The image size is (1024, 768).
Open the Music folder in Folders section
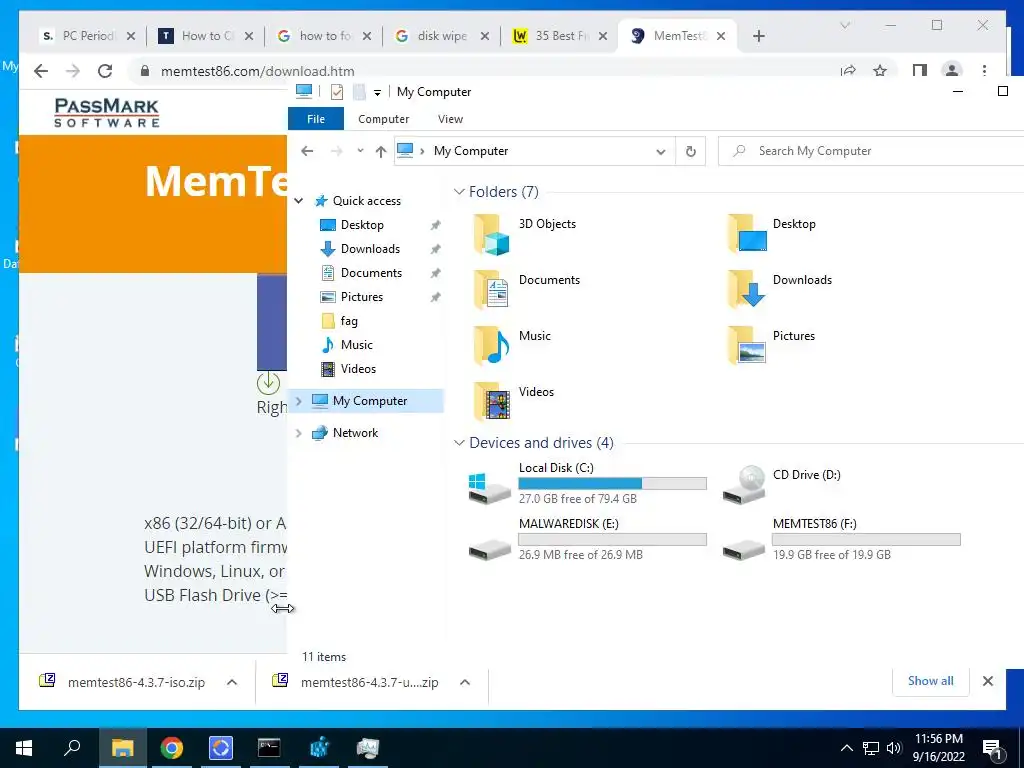click(492, 346)
